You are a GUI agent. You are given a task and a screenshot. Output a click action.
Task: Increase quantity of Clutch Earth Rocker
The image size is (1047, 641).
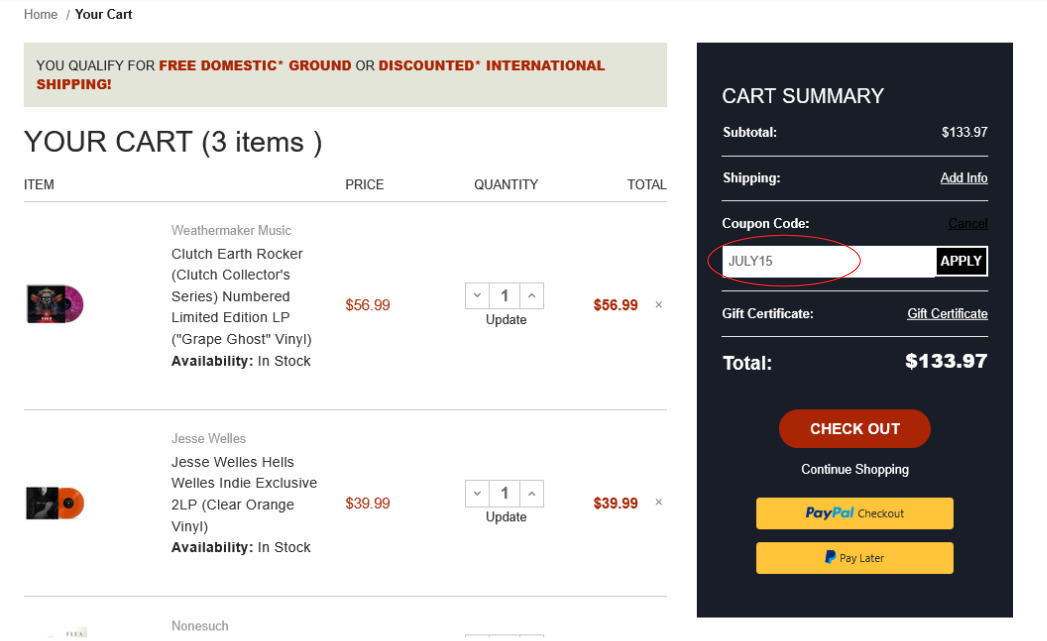click(x=532, y=295)
